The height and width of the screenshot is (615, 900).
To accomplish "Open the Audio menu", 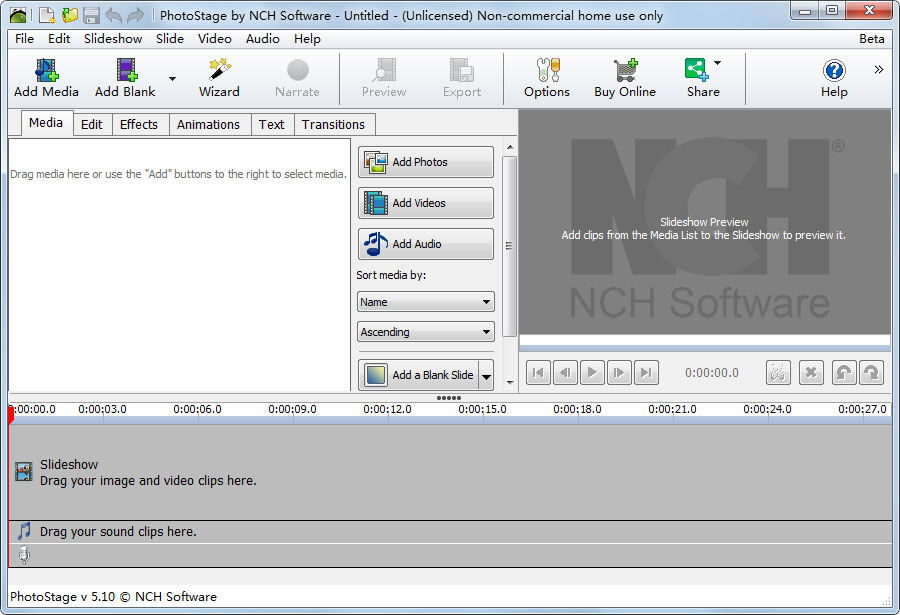I will (263, 38).
